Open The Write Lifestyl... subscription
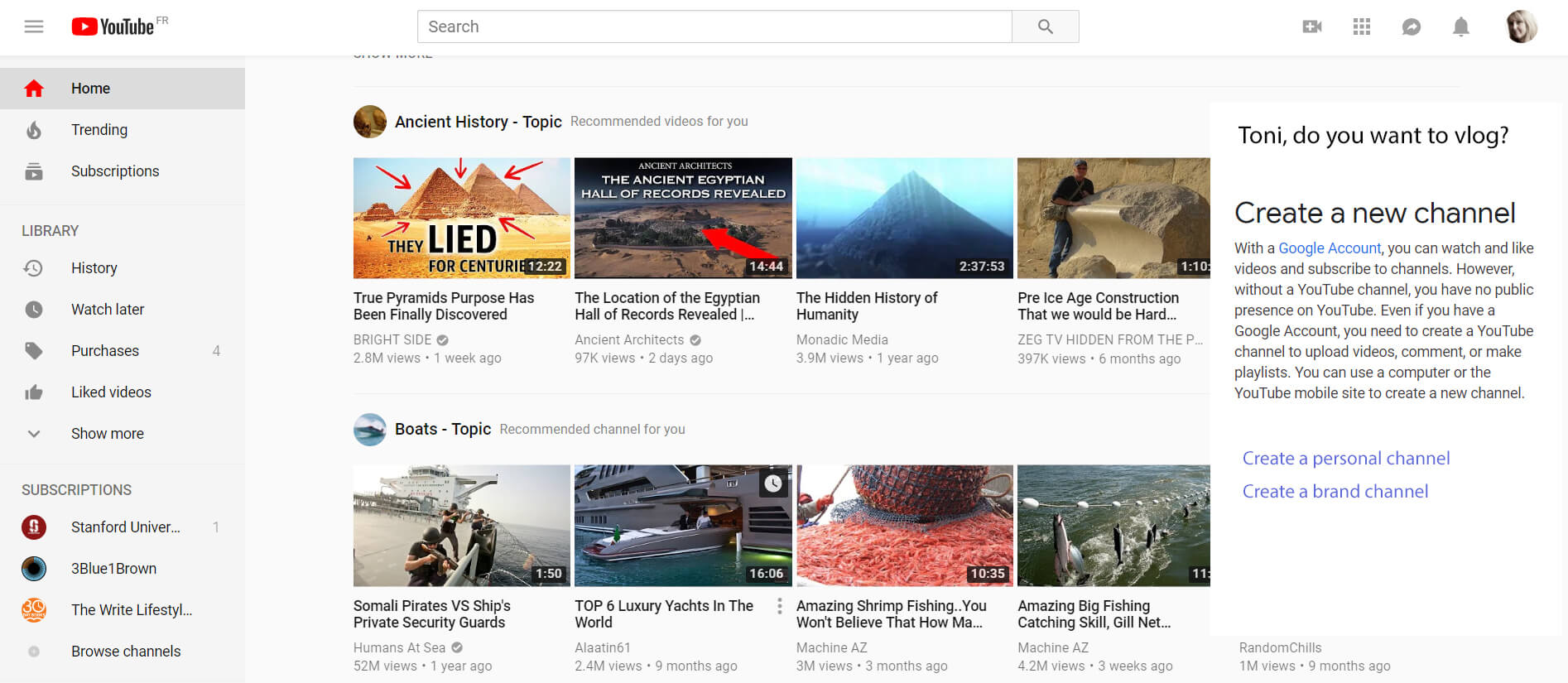The image size is (1568, 683). click(123, 609)
